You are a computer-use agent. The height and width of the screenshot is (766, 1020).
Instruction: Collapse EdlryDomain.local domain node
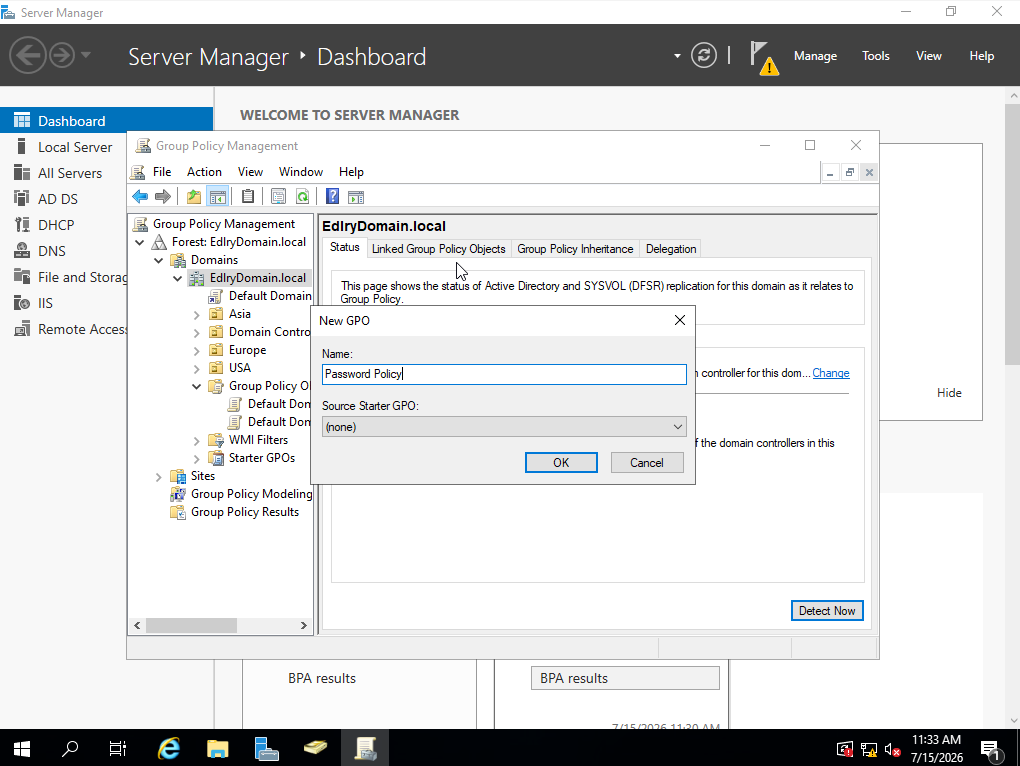point(178,278)
